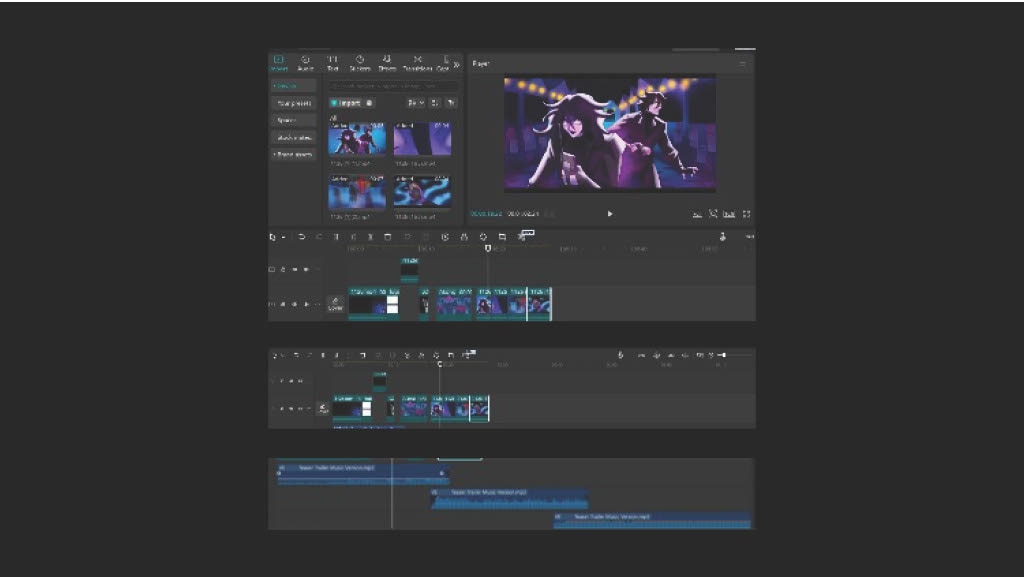This screenshot has height=577, width=1024.
Task: Switch the media view layout icon
Action: pos(435,103)
